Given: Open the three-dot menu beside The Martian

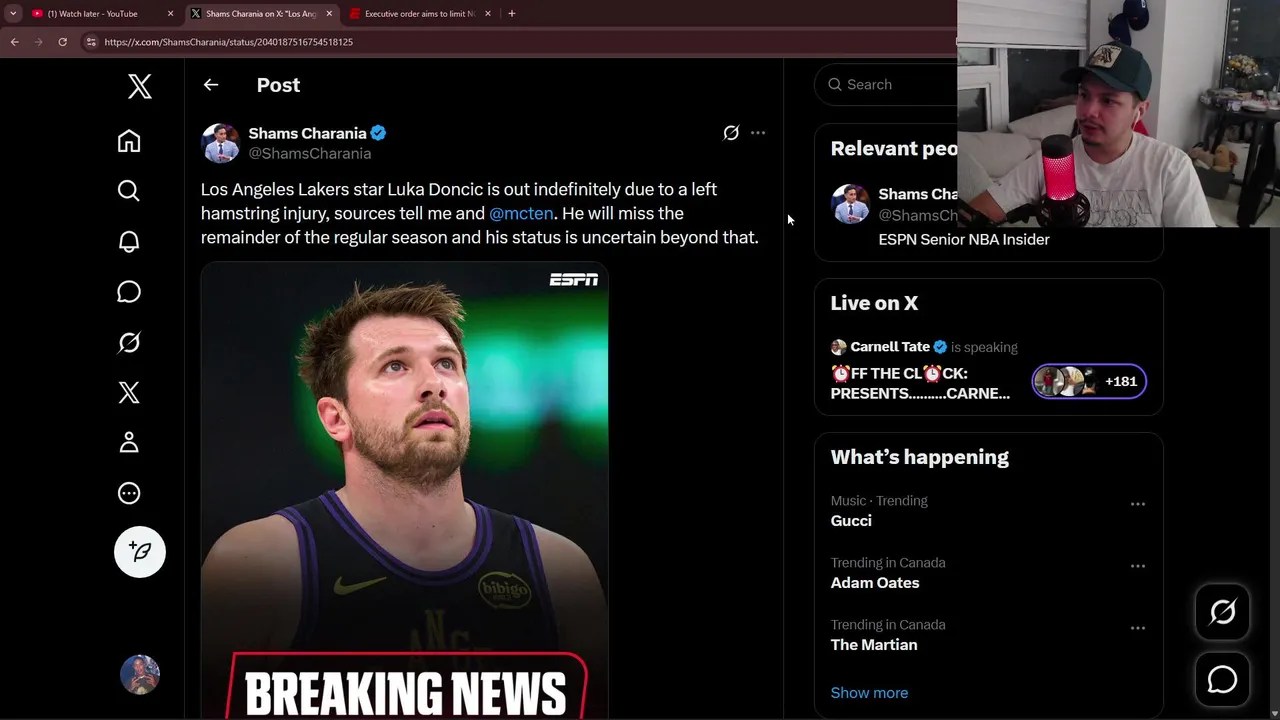Looking at the screenshot, I should (1138, 628).
